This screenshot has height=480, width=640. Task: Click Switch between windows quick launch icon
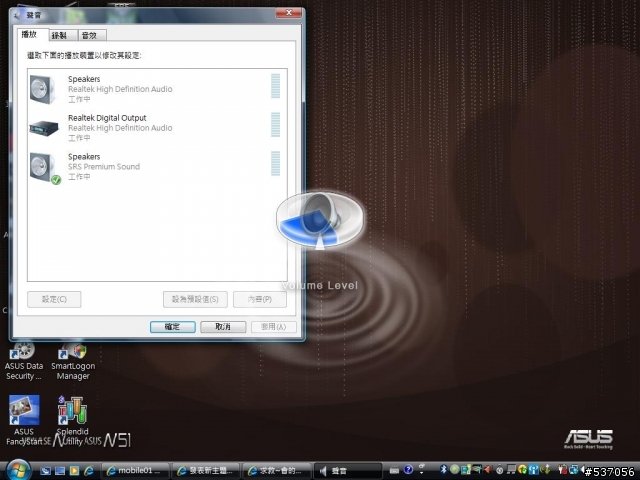click(45, 471)
